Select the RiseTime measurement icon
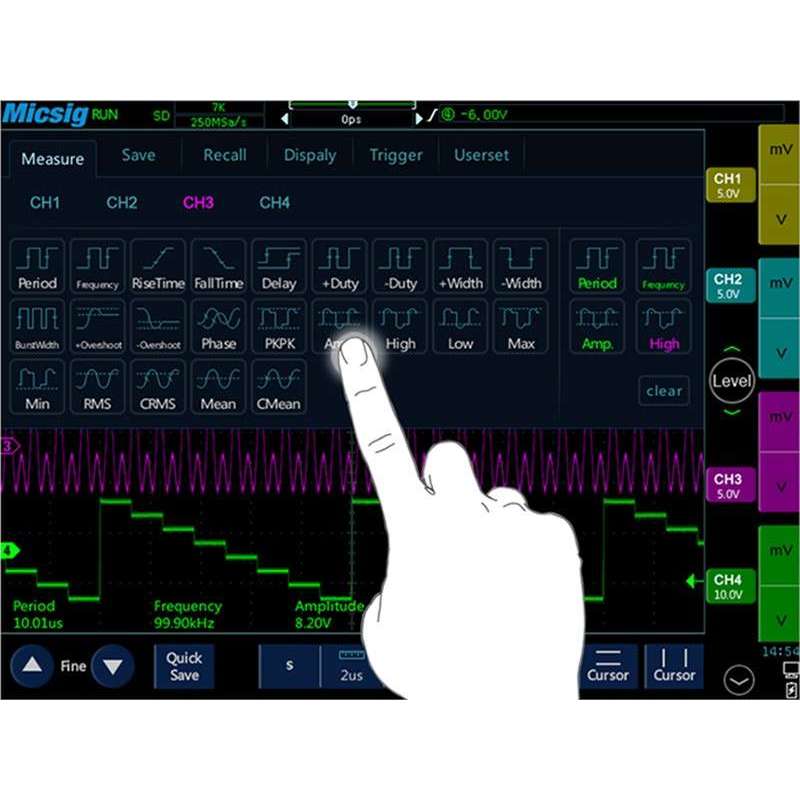The image size is (800, 800). (x=158, y=264)
